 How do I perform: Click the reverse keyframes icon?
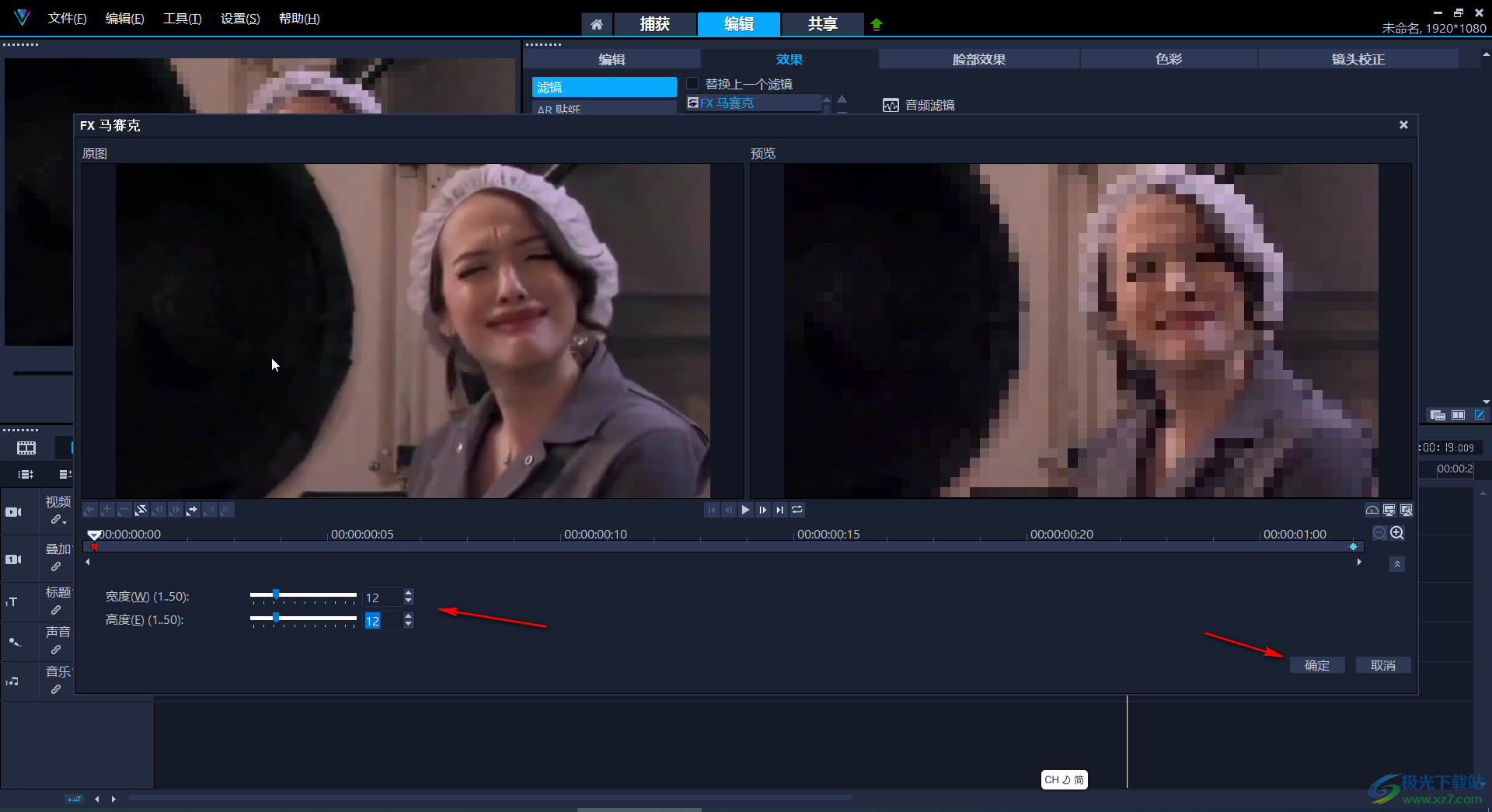(141, 510)
